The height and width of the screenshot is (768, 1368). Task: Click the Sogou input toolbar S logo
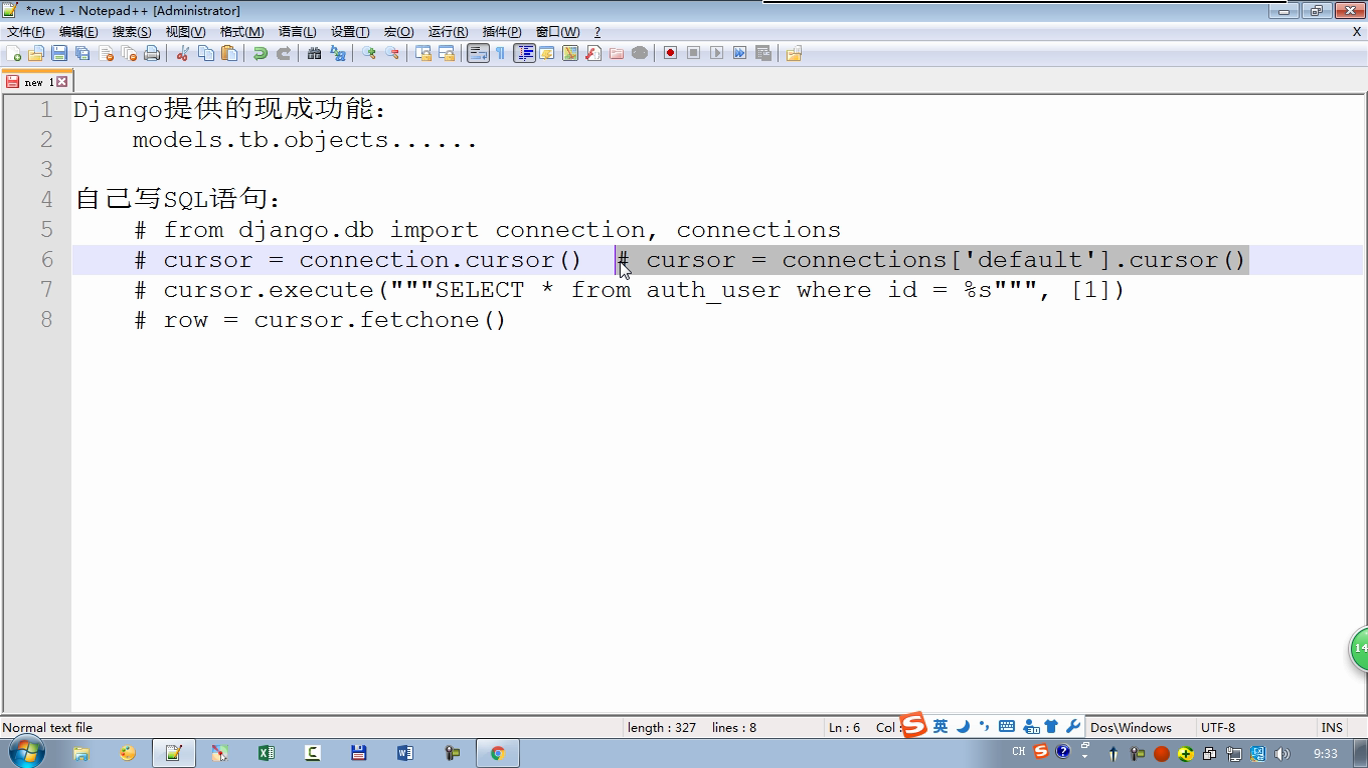[913, 726]
